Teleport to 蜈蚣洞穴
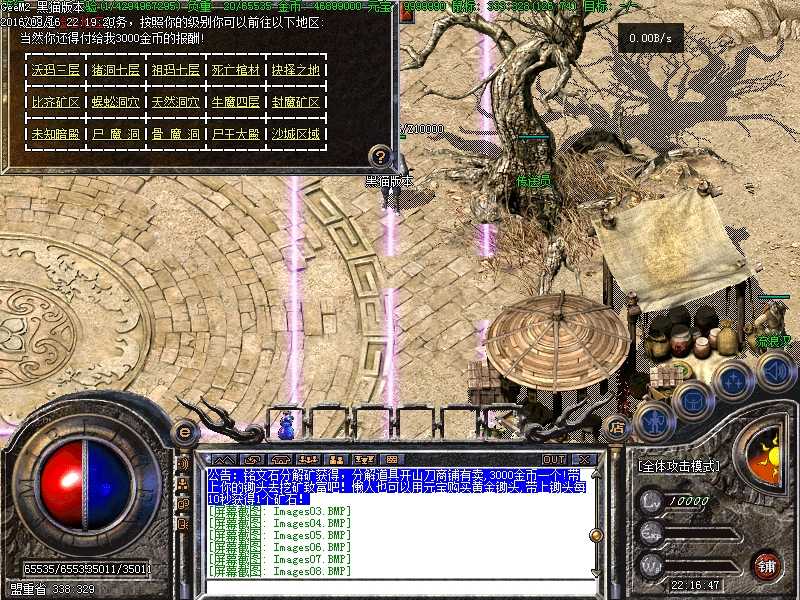 coord(116,102)
